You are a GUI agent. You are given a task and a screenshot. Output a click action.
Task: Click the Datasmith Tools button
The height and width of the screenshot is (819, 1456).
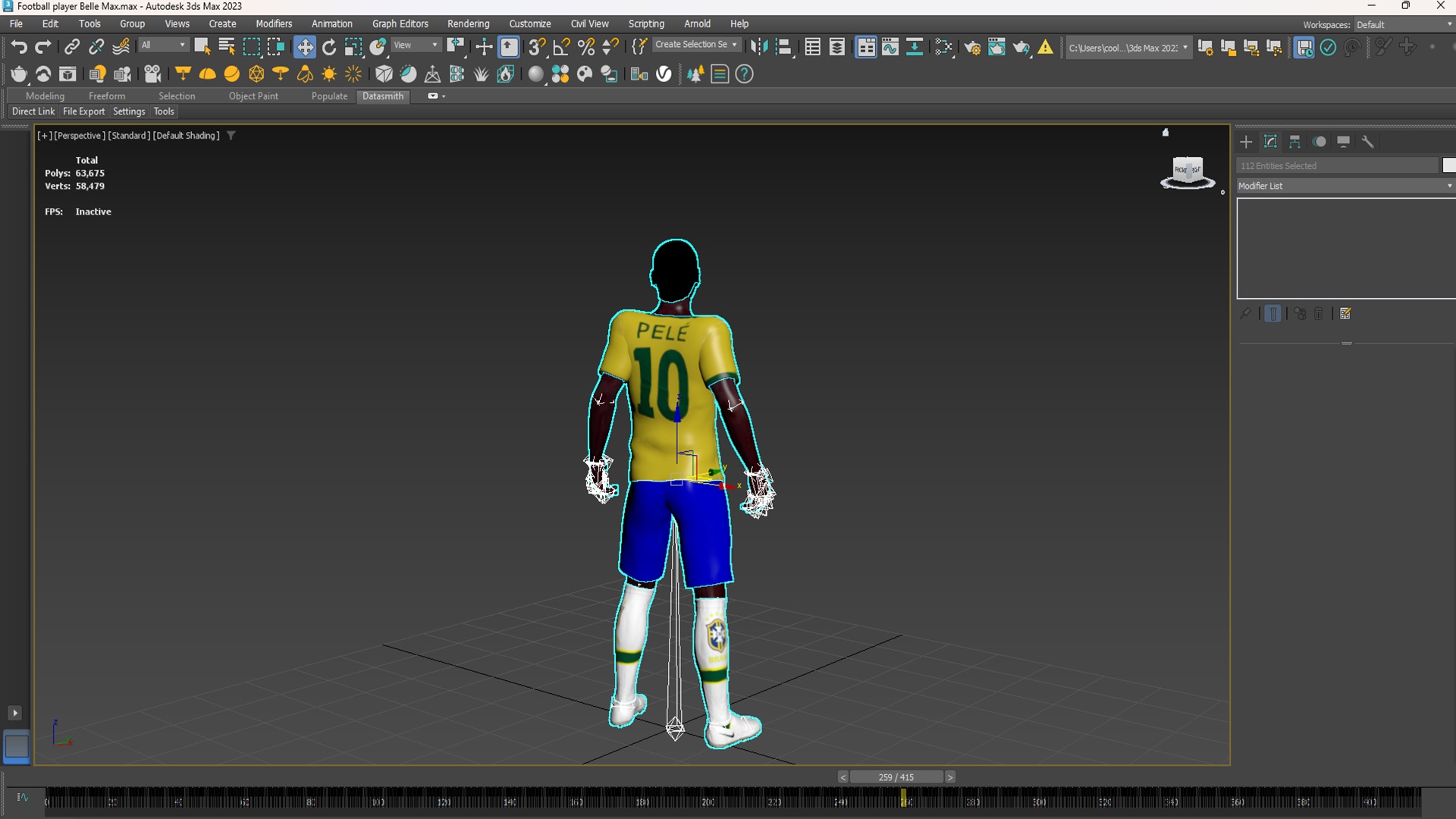tap(164, 111)
